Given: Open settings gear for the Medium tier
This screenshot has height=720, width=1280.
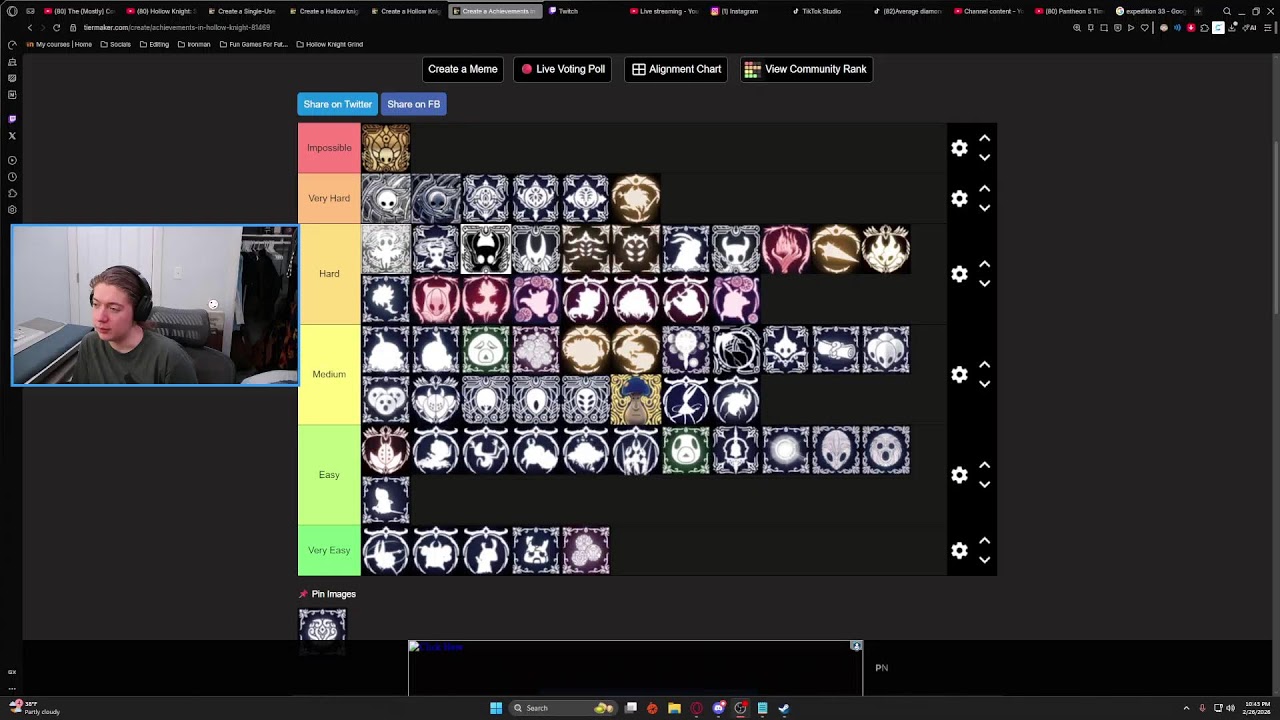Looking at the screenshot, I should click(959, 374).
